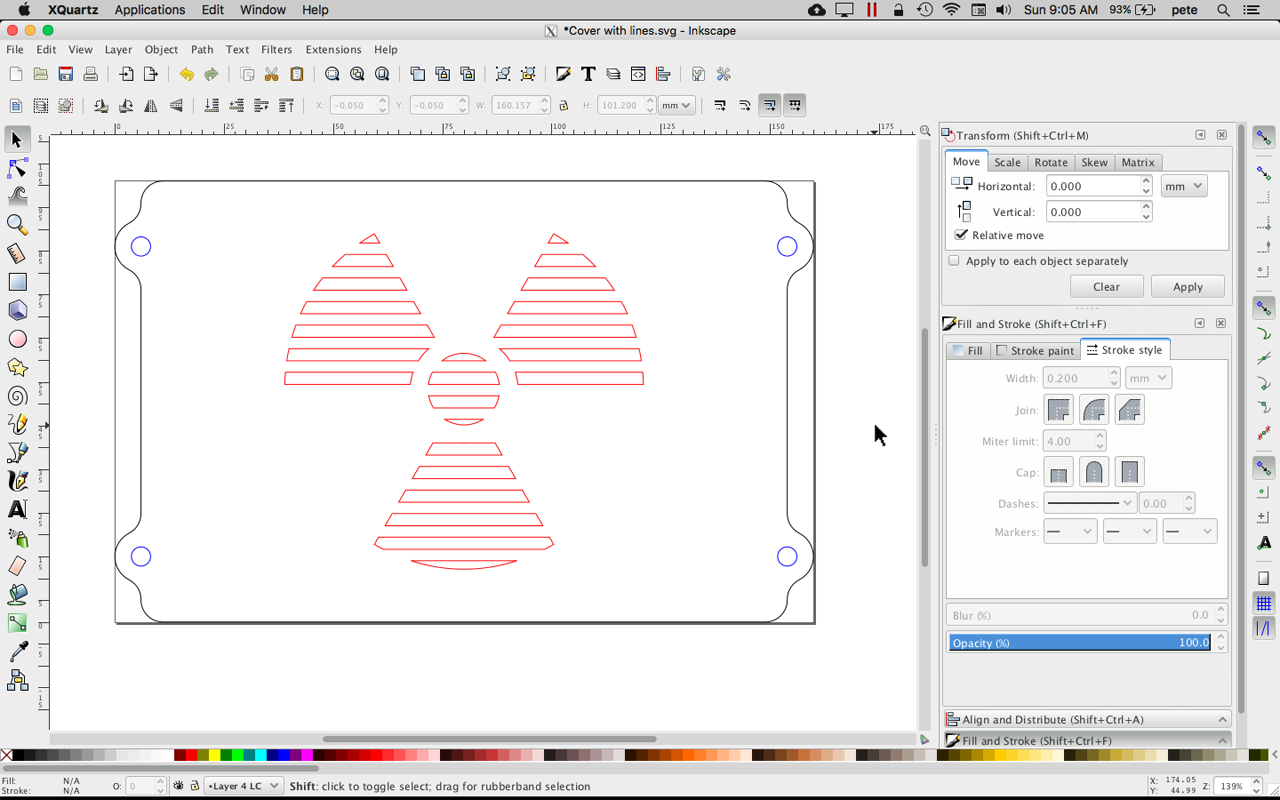Enable Apply to each object separately
The width and height of the screenshot is (1280, 800).
click(x=953, y=259)
